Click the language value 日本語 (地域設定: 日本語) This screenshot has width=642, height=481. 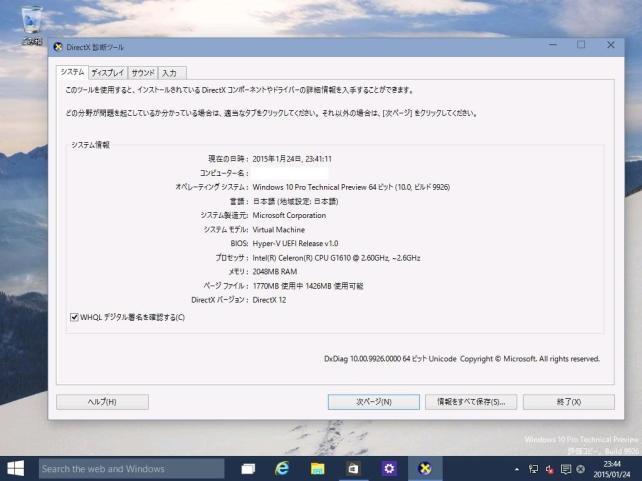(x=295, y=201)
